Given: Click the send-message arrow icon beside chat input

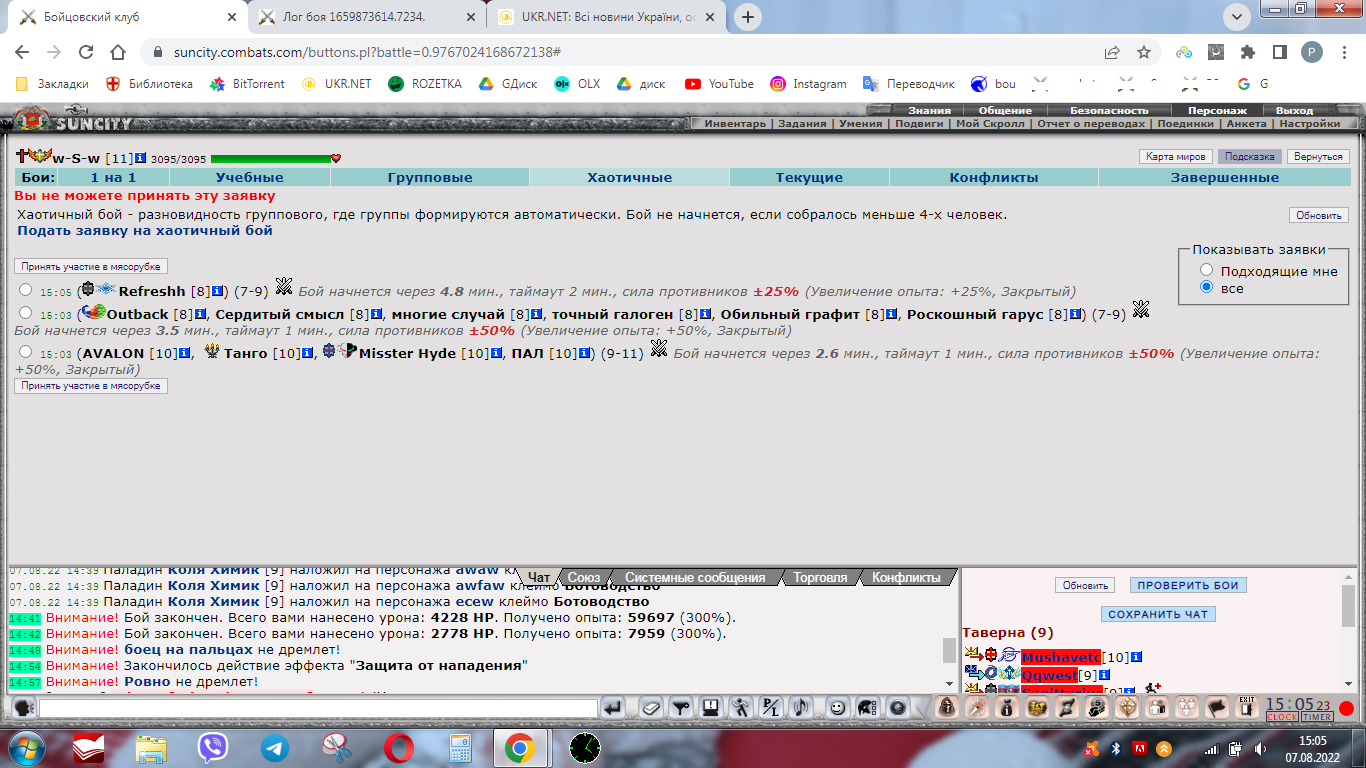Looking at the screenshot, I should click(614, 708).
